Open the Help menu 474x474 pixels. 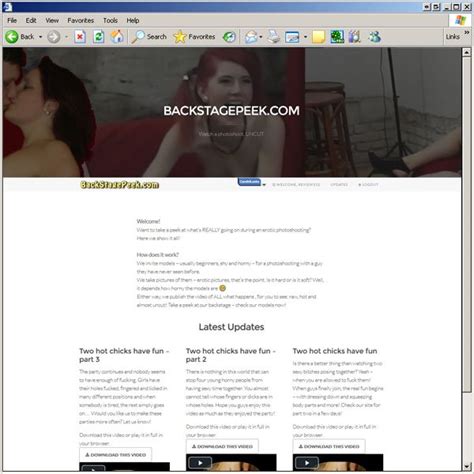click(x=133, y=20)
